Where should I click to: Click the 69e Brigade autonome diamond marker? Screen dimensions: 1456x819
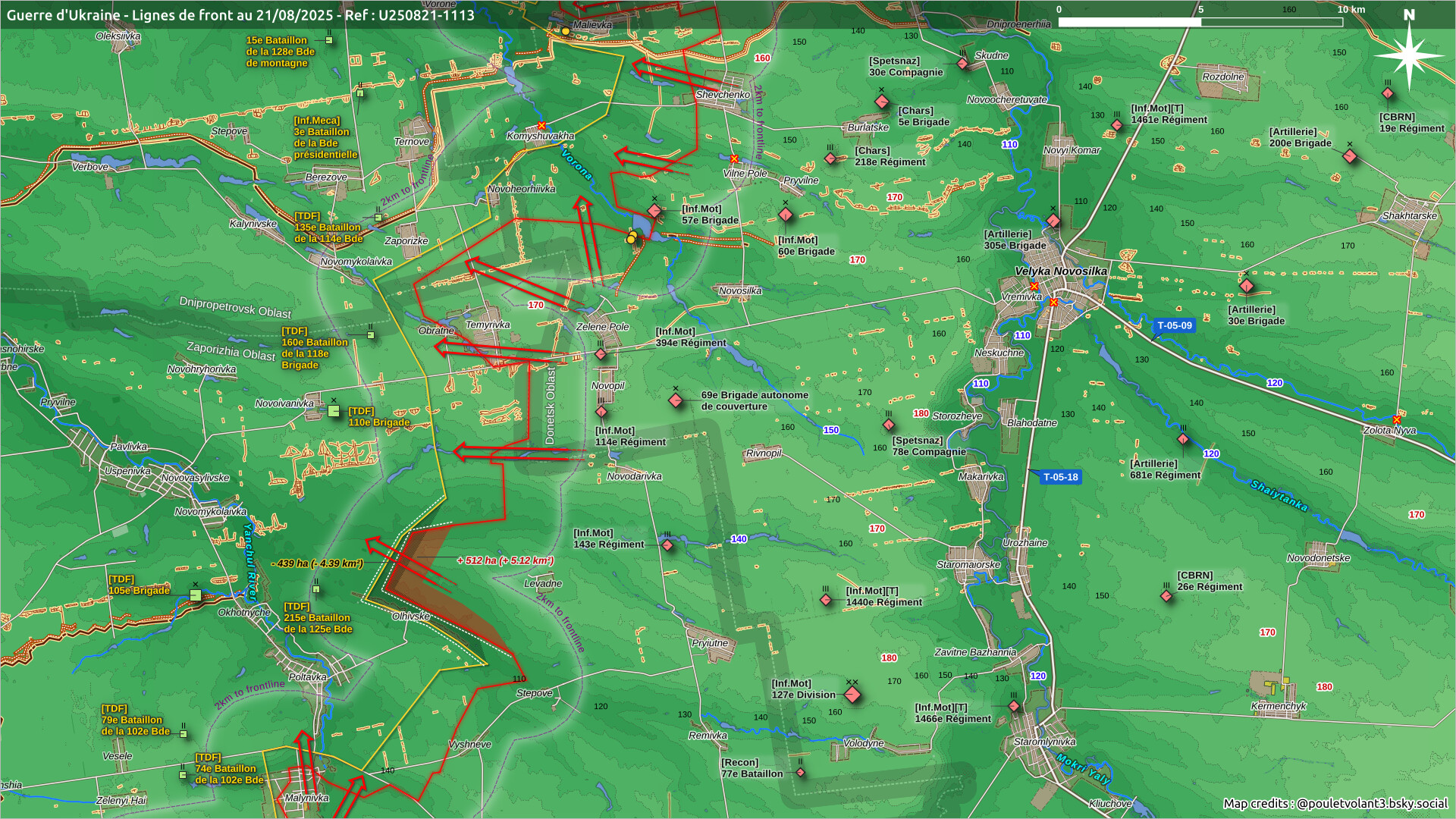tap(676, 400)
